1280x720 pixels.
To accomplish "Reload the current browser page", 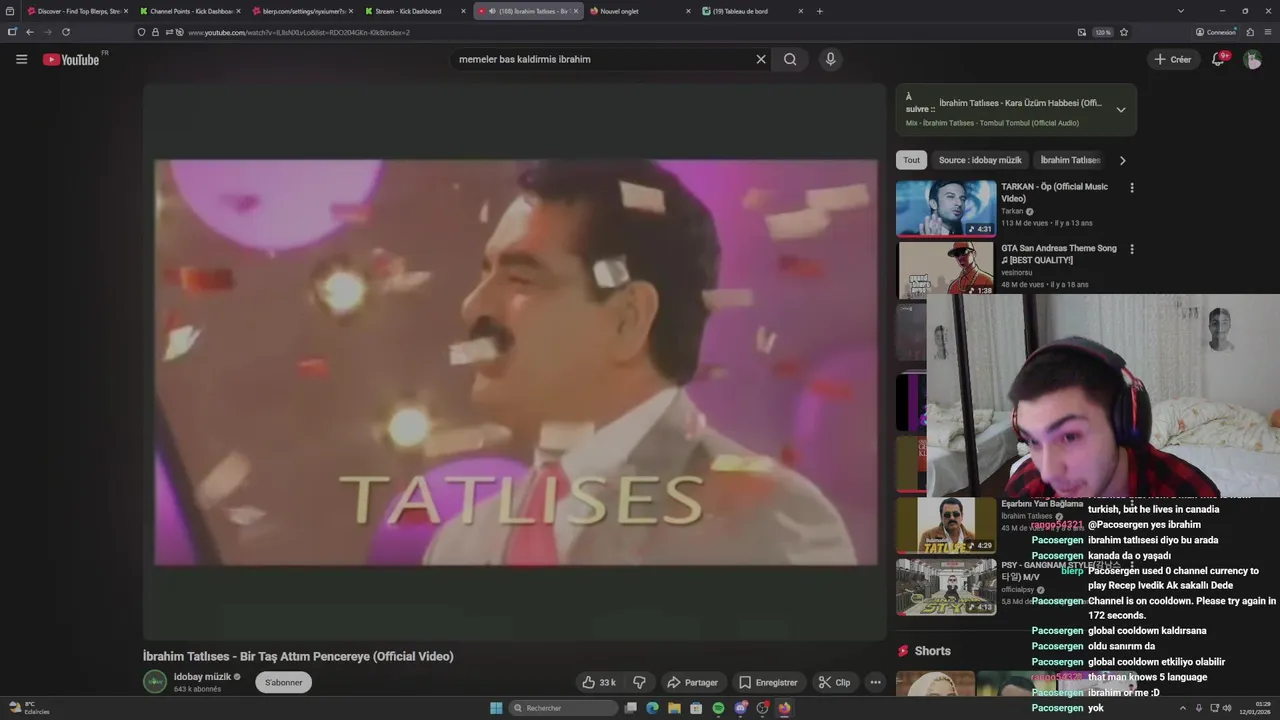I will tap(66, 32).
